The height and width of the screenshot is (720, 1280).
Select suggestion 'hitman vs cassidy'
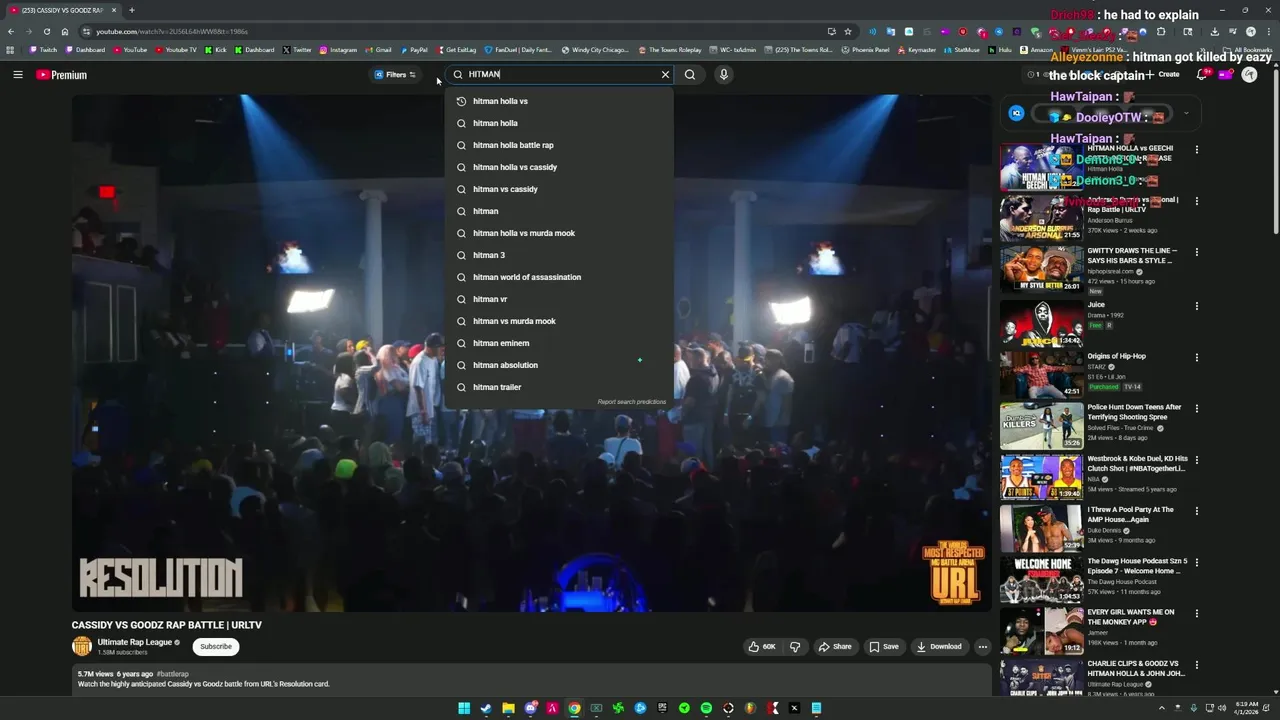coord(559,189)
